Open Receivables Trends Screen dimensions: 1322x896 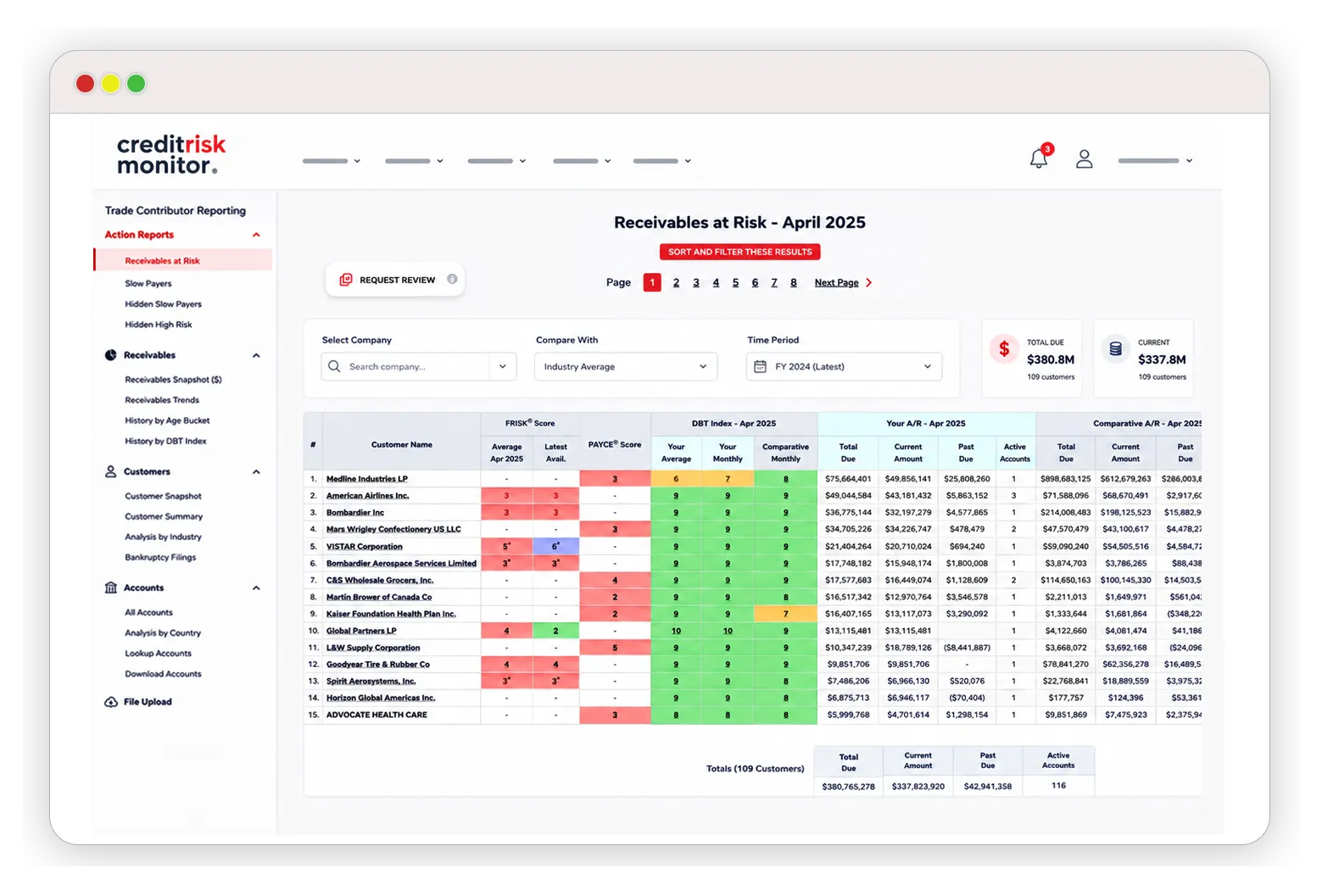click(x=162, y=400)
